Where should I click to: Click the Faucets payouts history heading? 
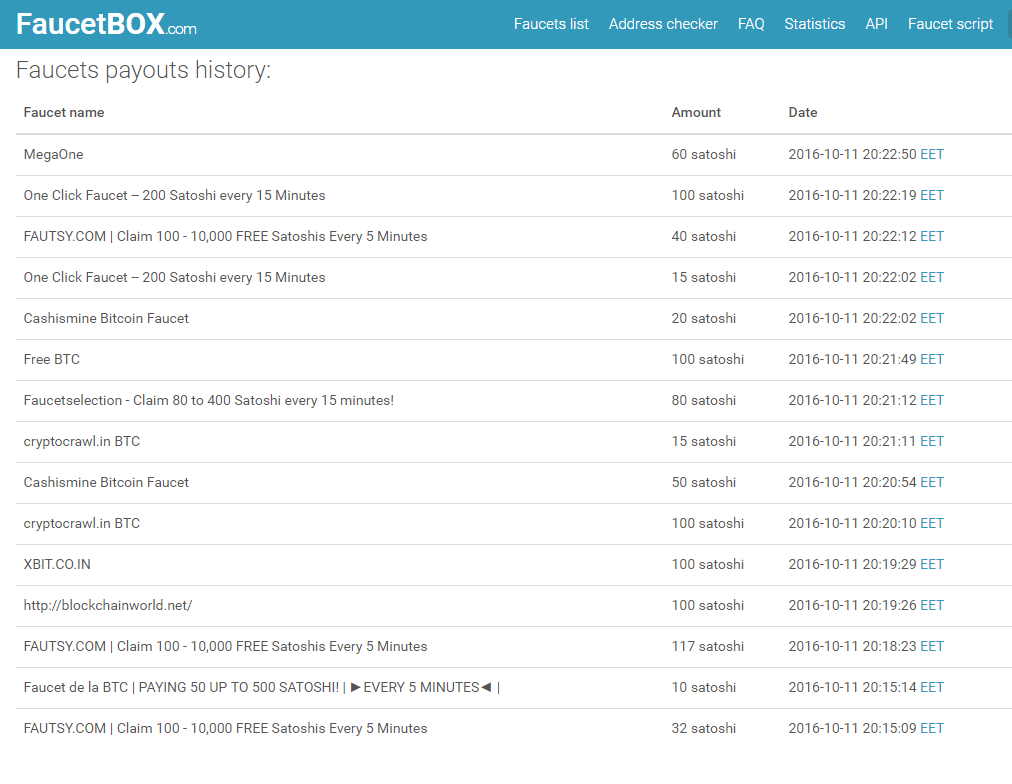point(143,70)
